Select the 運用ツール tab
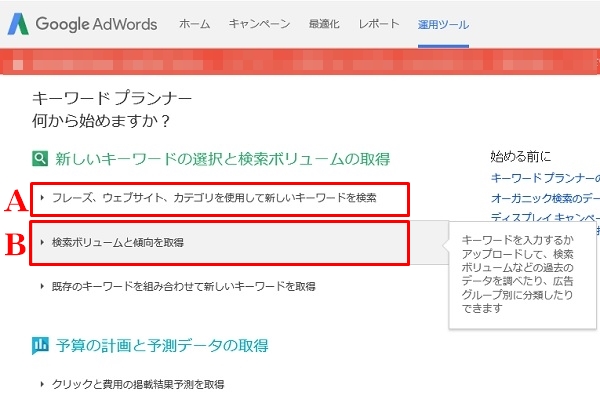The height and width of the screenshot is (410, 600). (x=443, y=25)
